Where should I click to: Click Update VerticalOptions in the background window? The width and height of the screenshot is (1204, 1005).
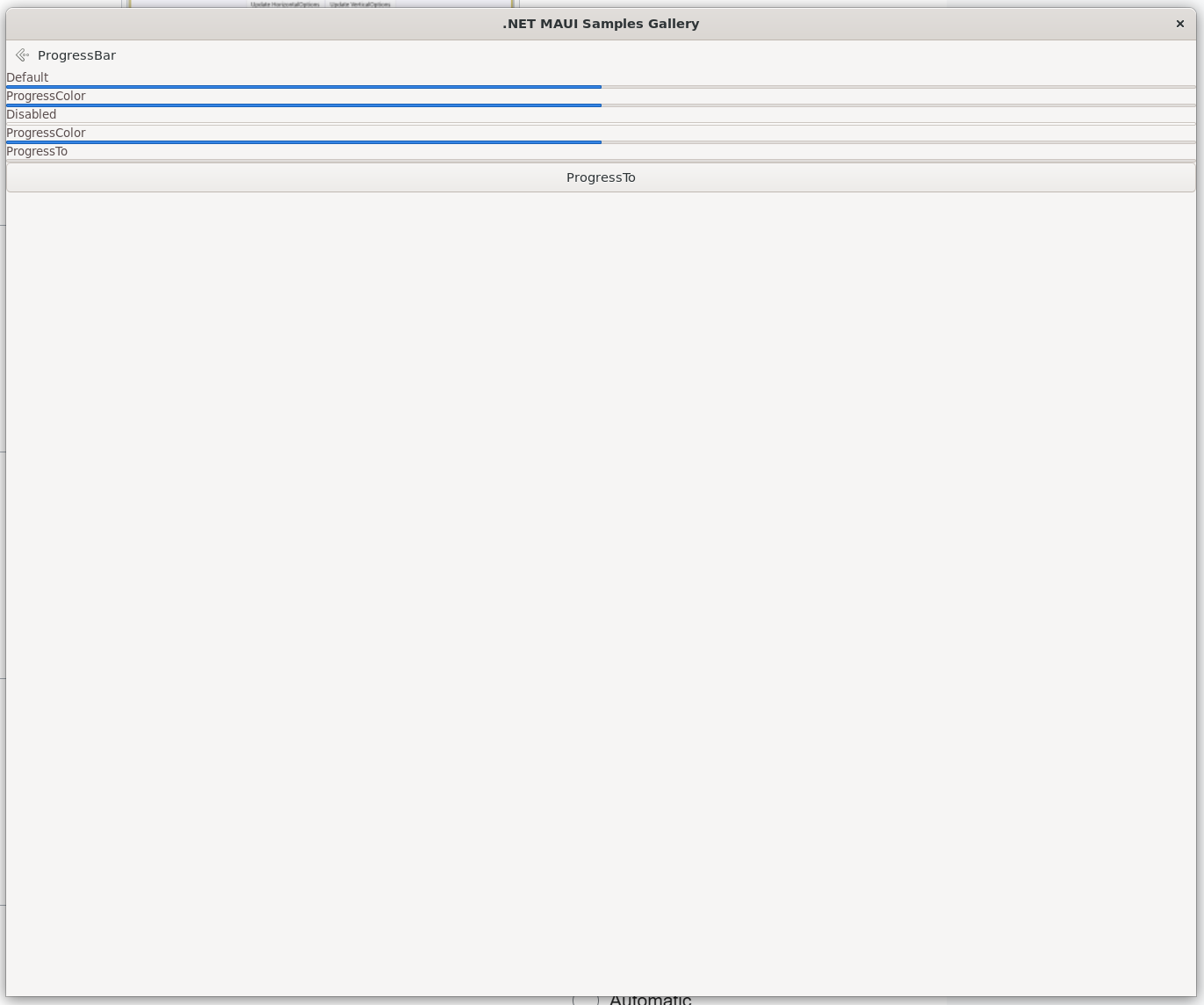coord(360,4)
